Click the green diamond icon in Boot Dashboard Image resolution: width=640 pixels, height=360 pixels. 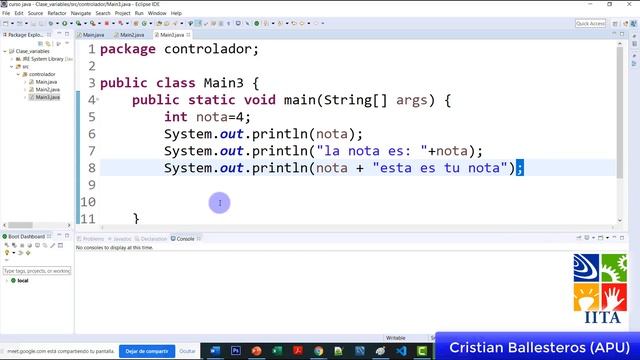pos(28,253)
